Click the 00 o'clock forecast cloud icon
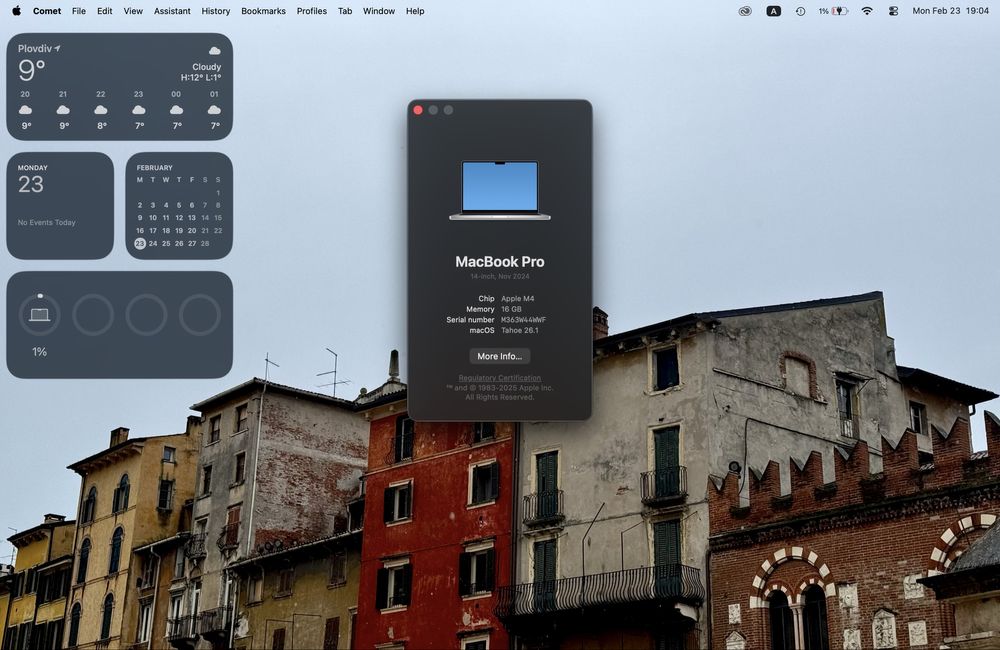The height and width of the screenshot is (650, 1000). click(177, 110)
